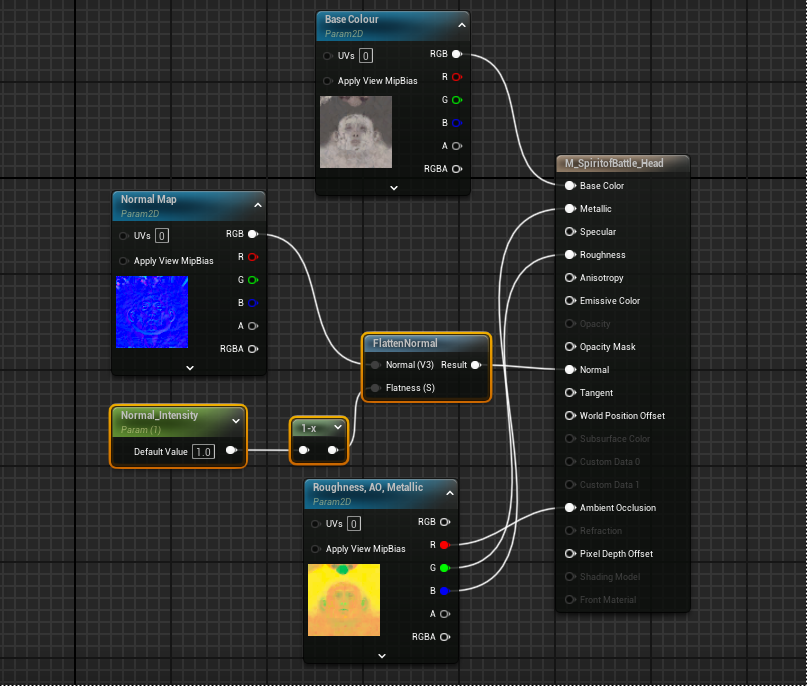Click the red R output pin on Base Colour

[457, 77]
